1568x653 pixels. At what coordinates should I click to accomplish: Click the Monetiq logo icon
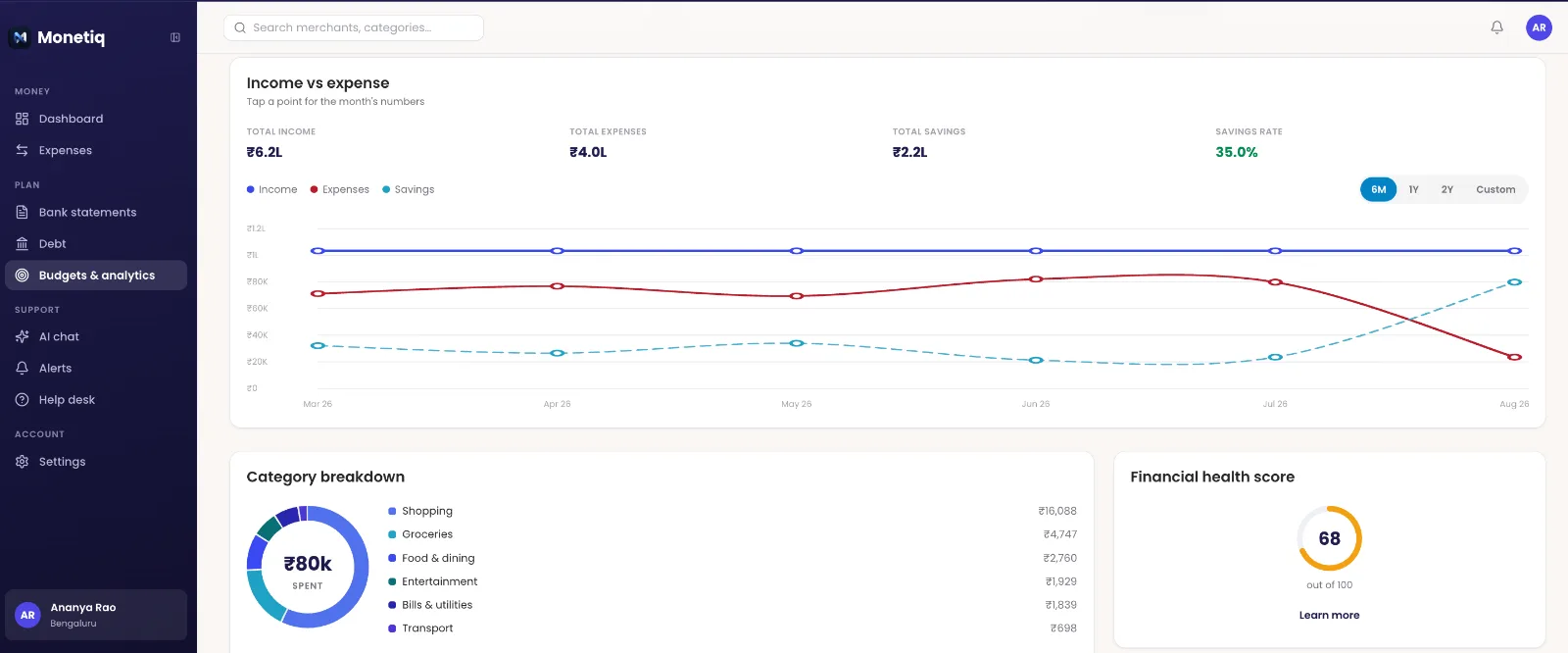(x=20, y=37)
